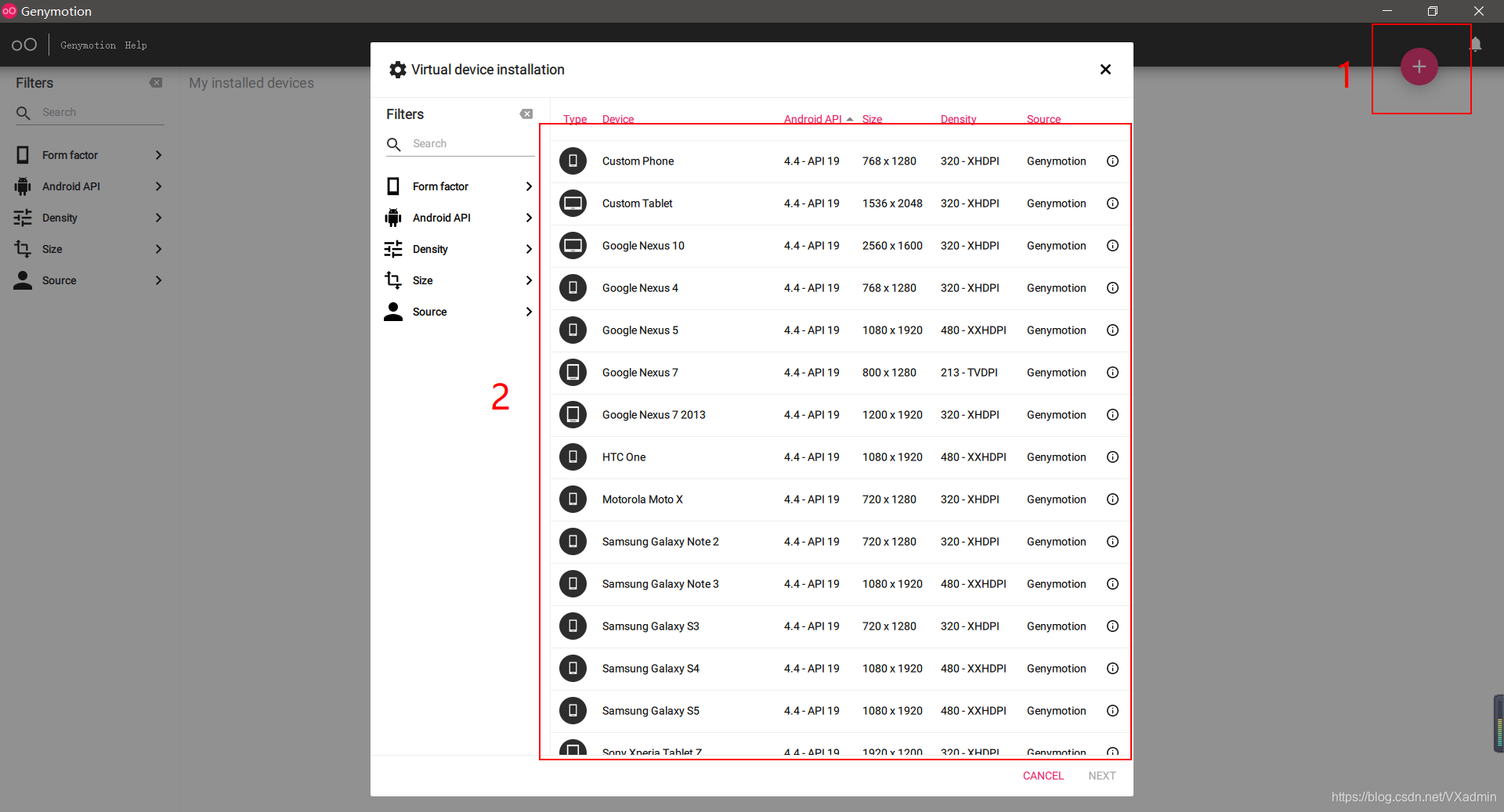Sort device list by Device column
The height and width of the screenshot is (812, 1504).
point(618,119)
